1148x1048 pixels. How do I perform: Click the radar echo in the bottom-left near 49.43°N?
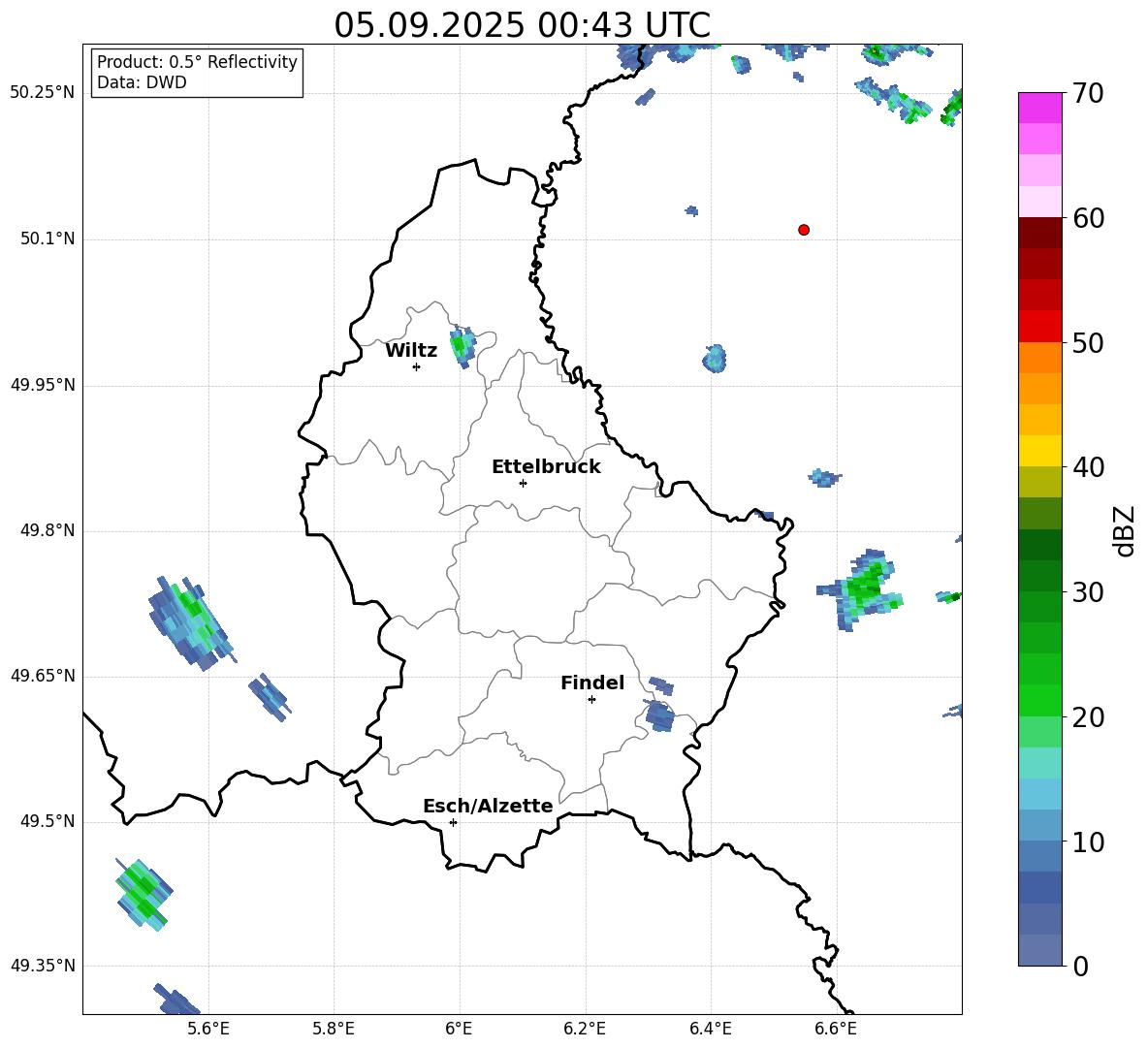[143, 890]
